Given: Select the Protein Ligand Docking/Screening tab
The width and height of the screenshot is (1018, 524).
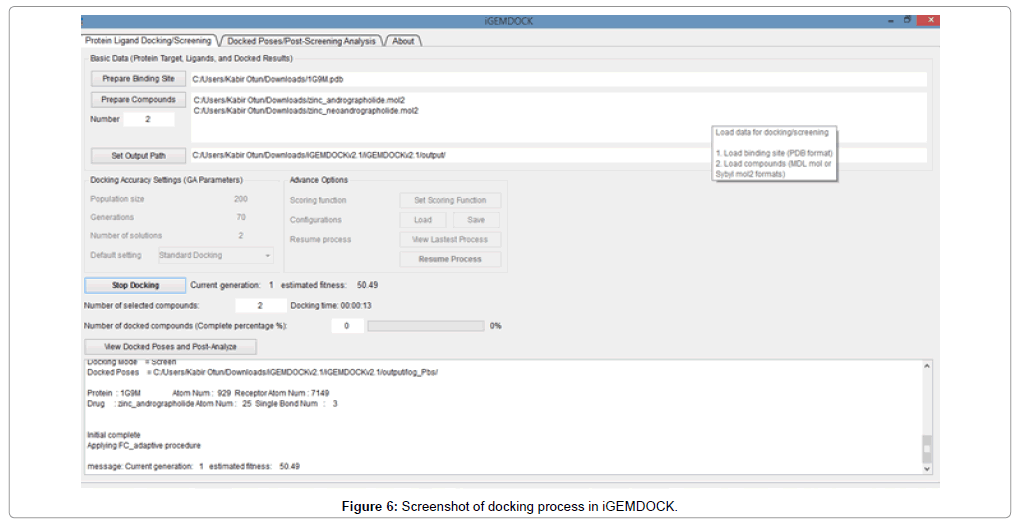Looking at the screenshot, I should pos(148,41).
